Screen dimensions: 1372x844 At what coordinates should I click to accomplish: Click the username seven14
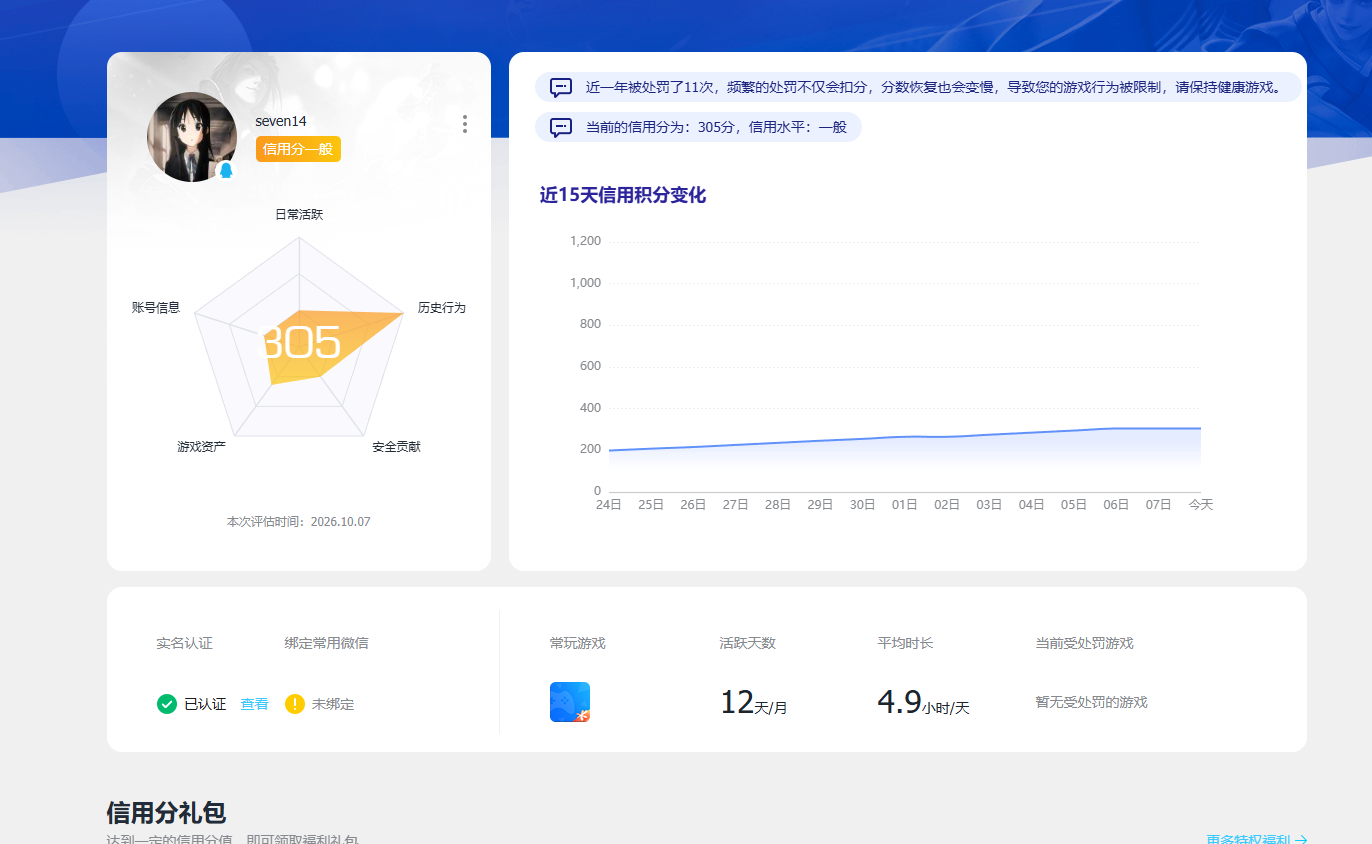click(x=281, y=121)
